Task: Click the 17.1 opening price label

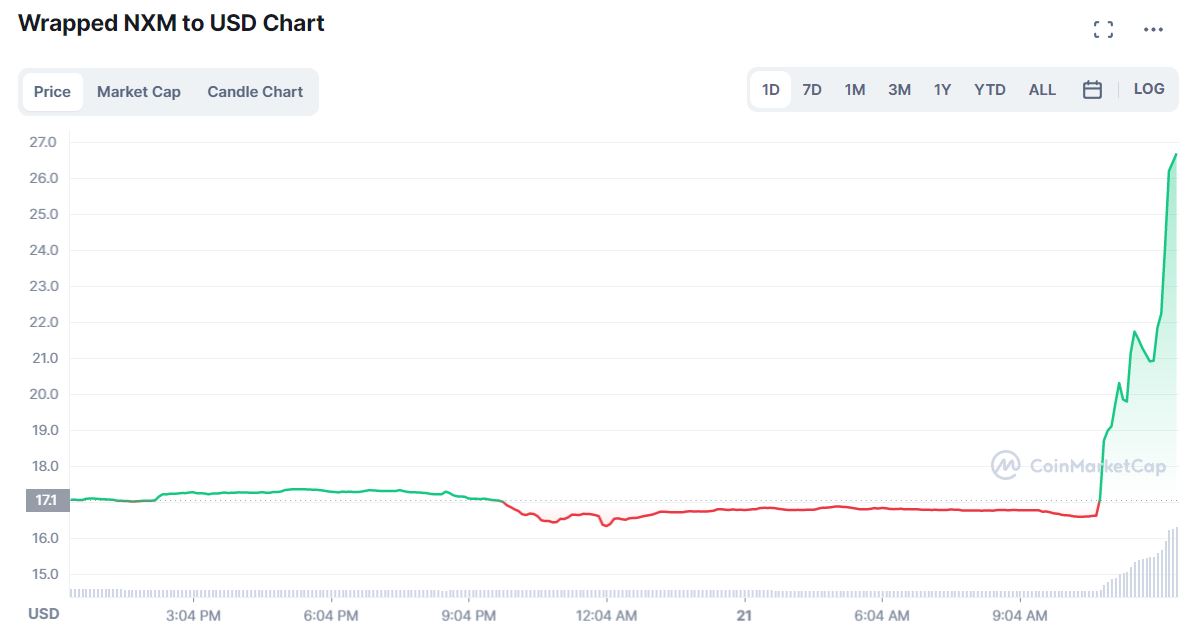Action: click(x=44, y=500)
